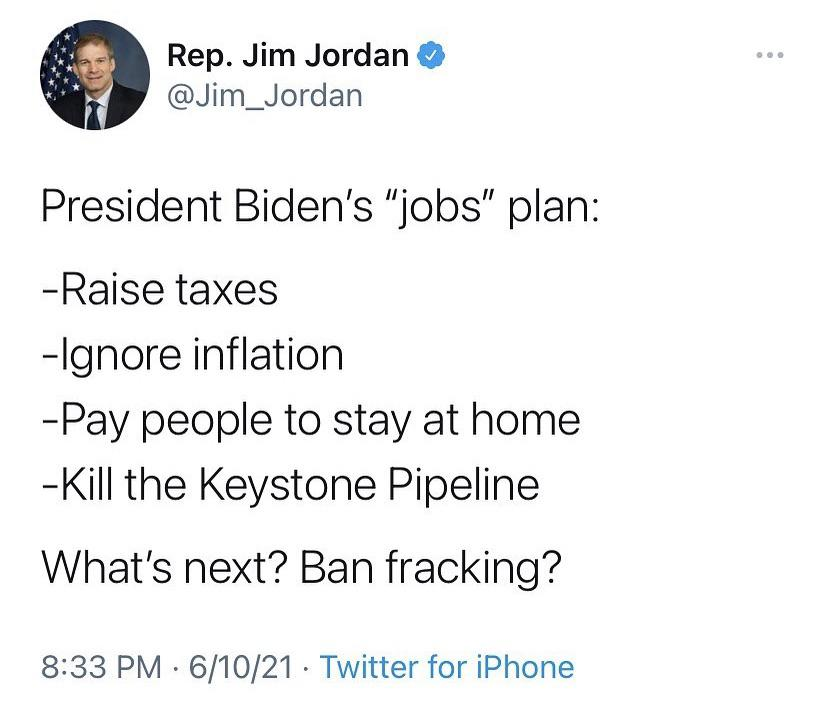Select the verification badge next to the name
Image resolution: width=828 pixels, height=712 pixels.
(x=431, y=57)
